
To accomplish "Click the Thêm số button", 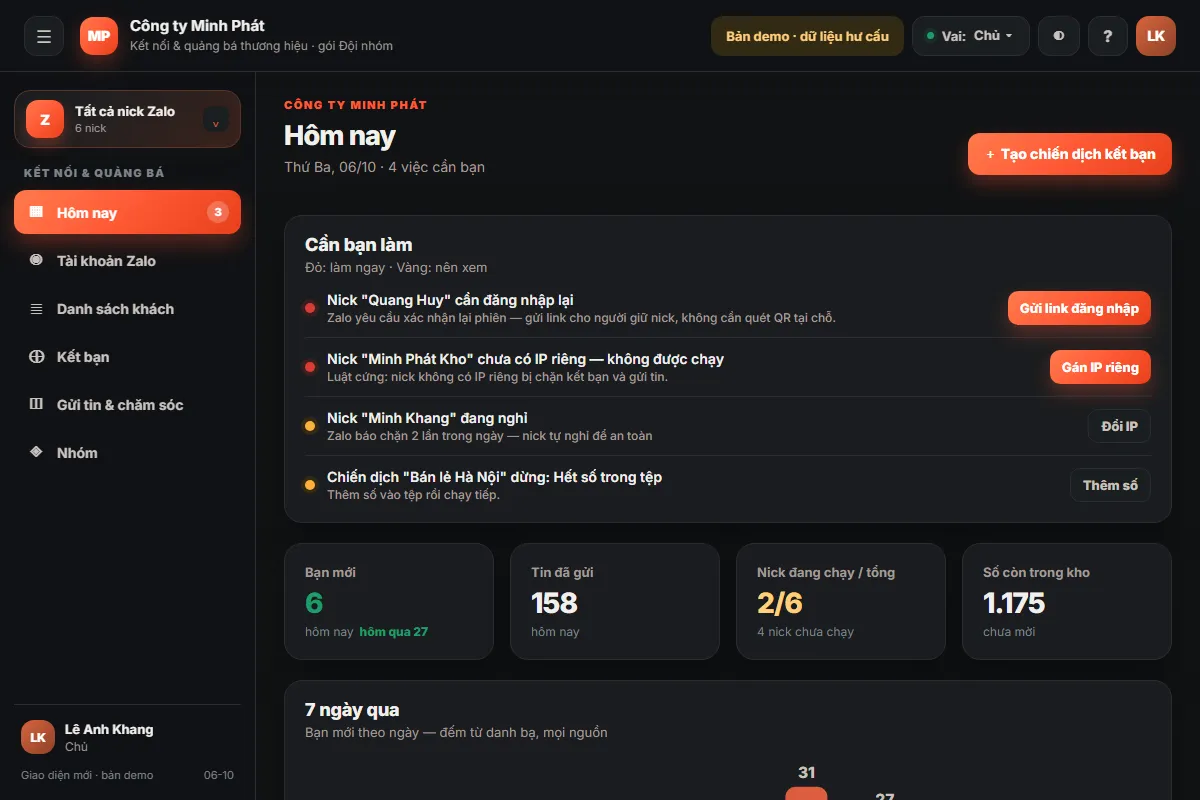I will coord(1110,485).
